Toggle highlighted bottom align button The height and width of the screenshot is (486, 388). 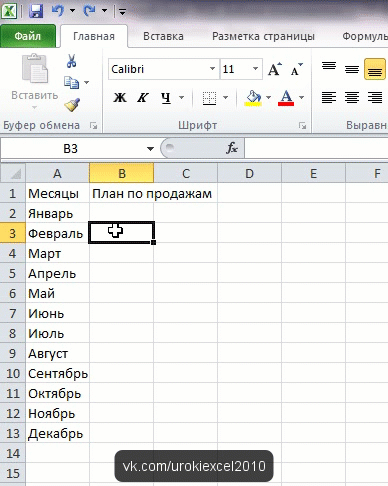[375, 69]
